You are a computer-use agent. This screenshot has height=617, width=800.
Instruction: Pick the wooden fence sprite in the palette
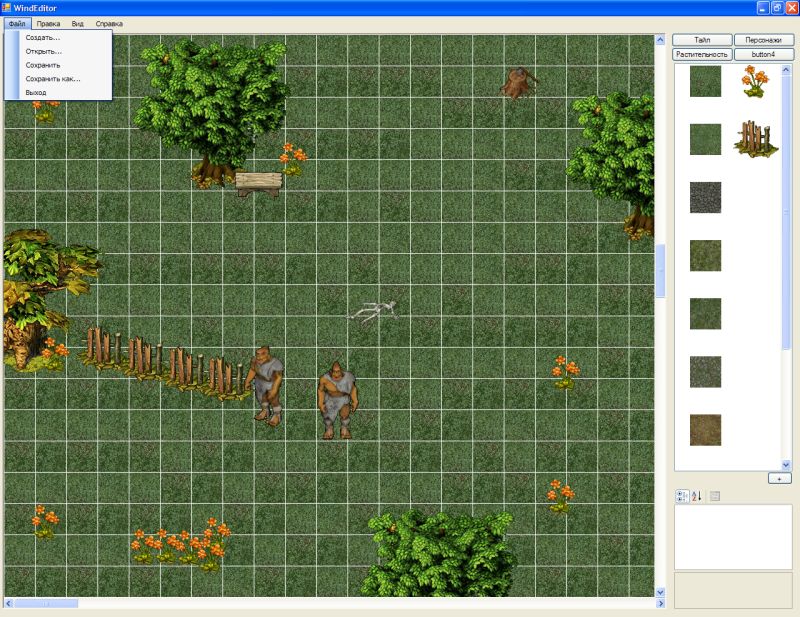[x=756, y=139]
